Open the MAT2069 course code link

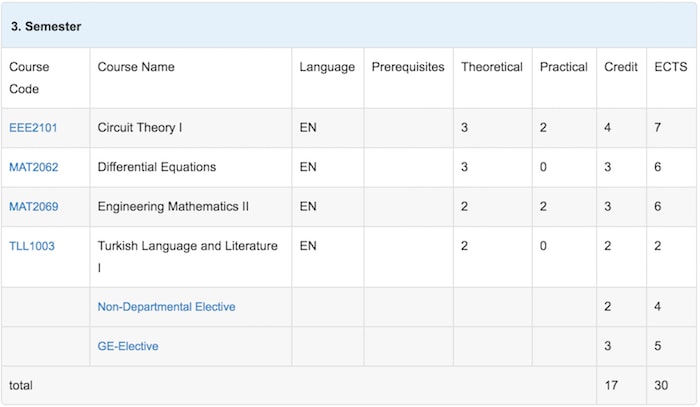pyautogui.click(x=33, y=206)
